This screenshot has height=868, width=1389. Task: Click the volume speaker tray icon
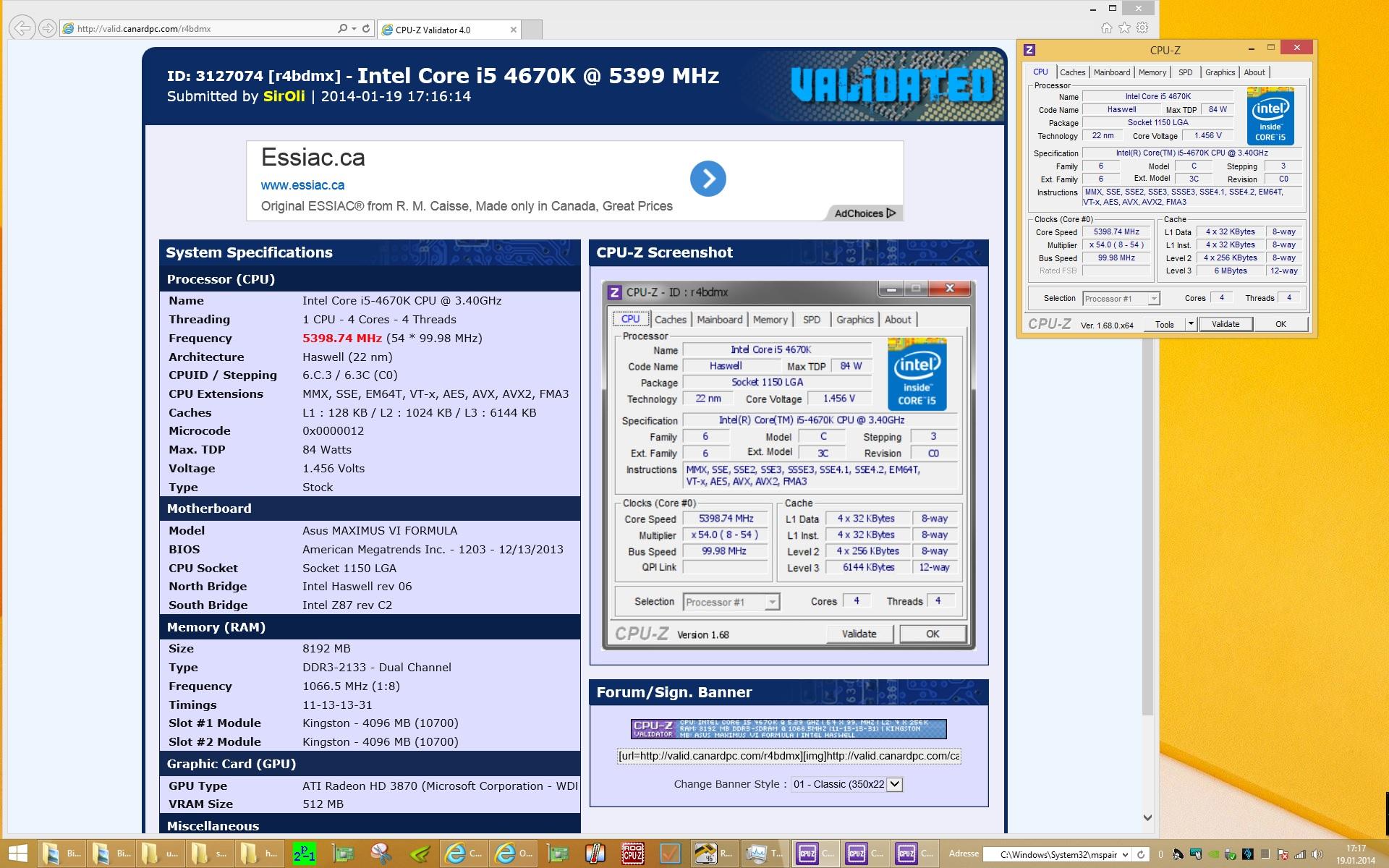(1316, 854)
